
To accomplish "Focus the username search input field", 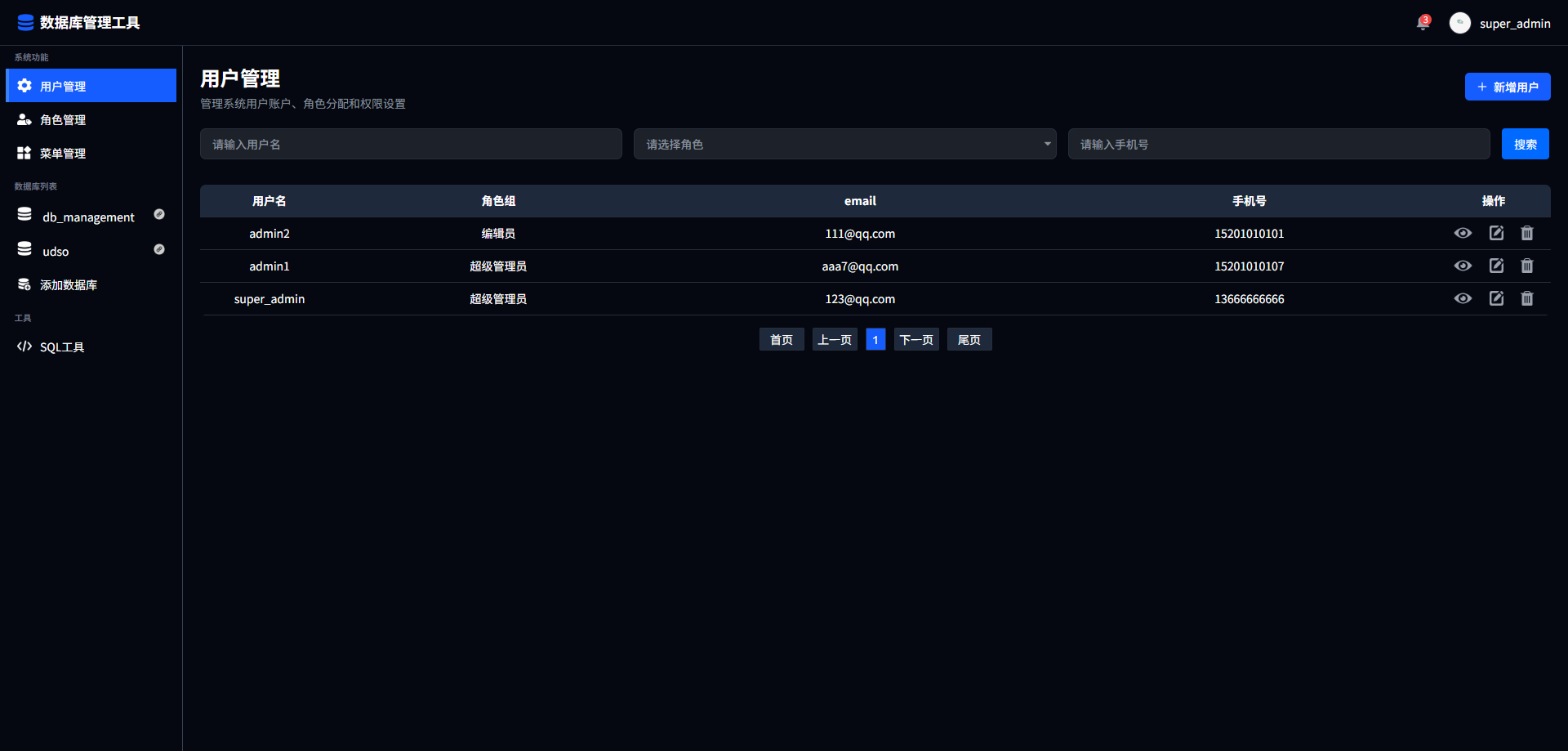I will tap(411, 144).
